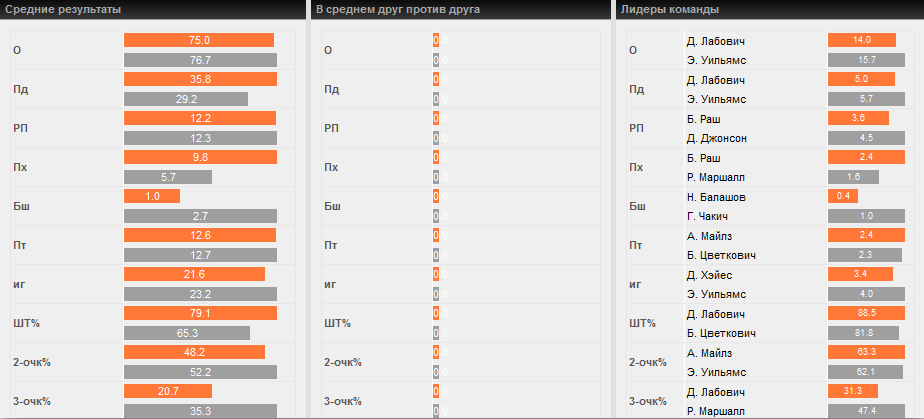Image resolution: width=924 pixels, height=419 pixels.
Task: Select Б. Цветкович beside the 81.8 bar
Action: (x=723, y=333)
